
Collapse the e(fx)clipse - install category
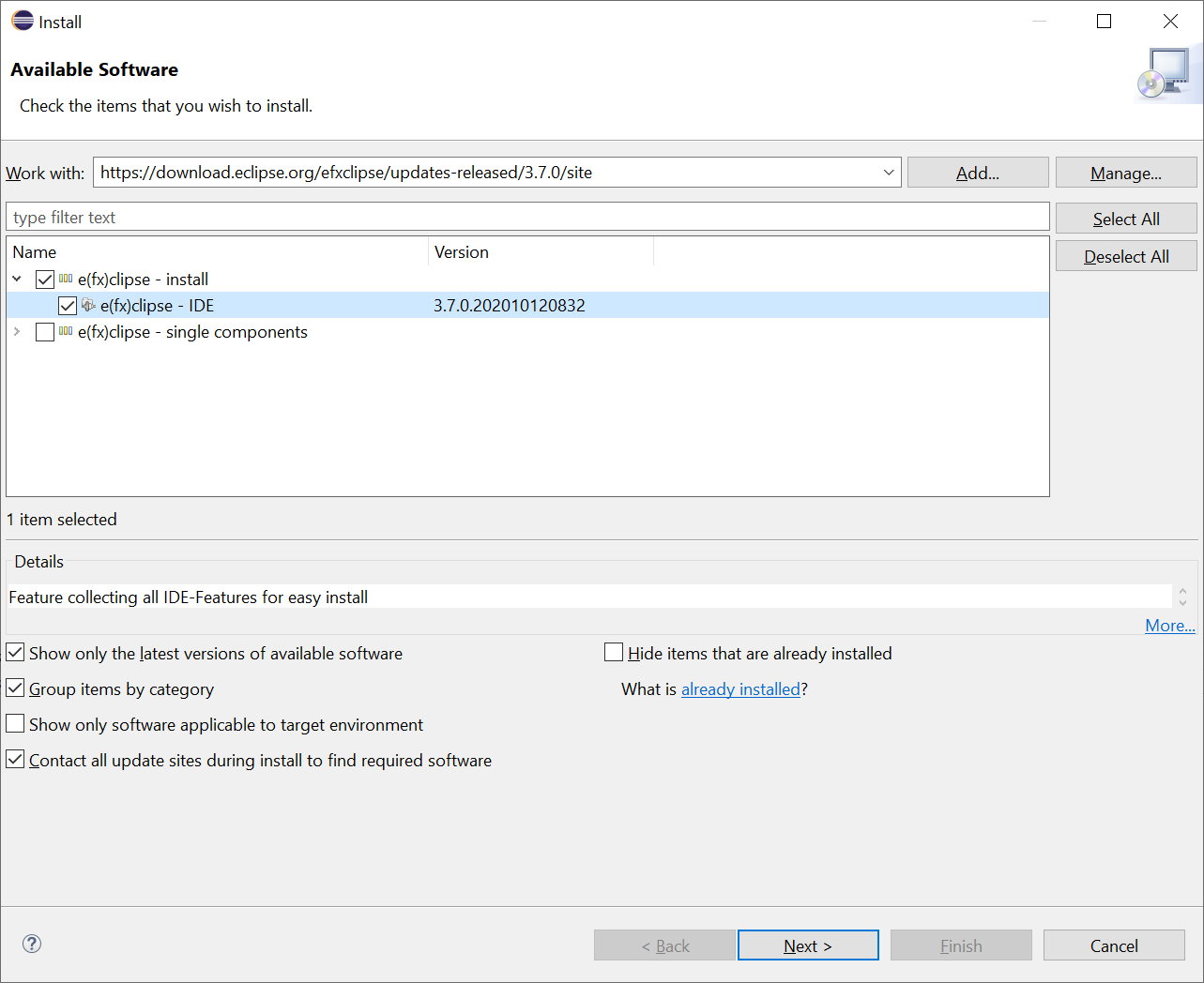click(x=17, y=279)
